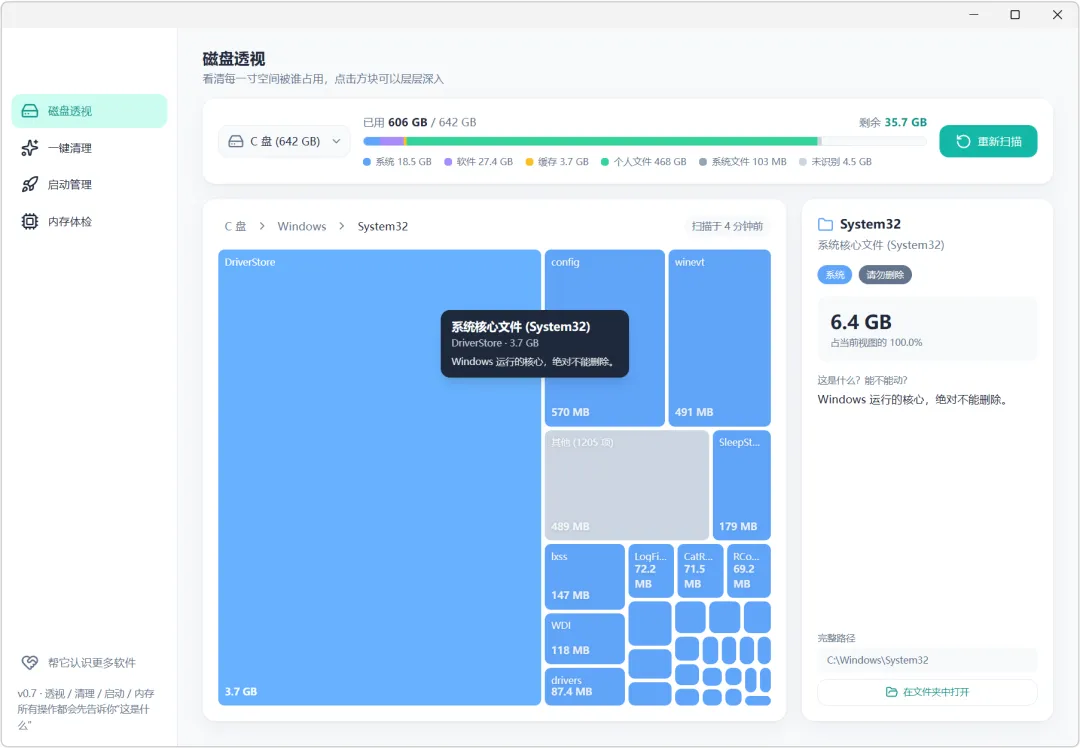Open the WDI 118 MB block
Screen dimensions: 1080x748
[x=585, y=638]
